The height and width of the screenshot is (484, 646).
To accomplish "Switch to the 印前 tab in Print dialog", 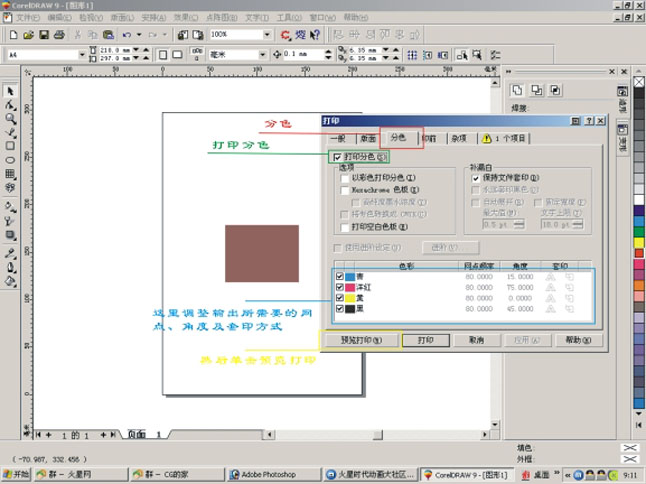I will pos(430,138).
